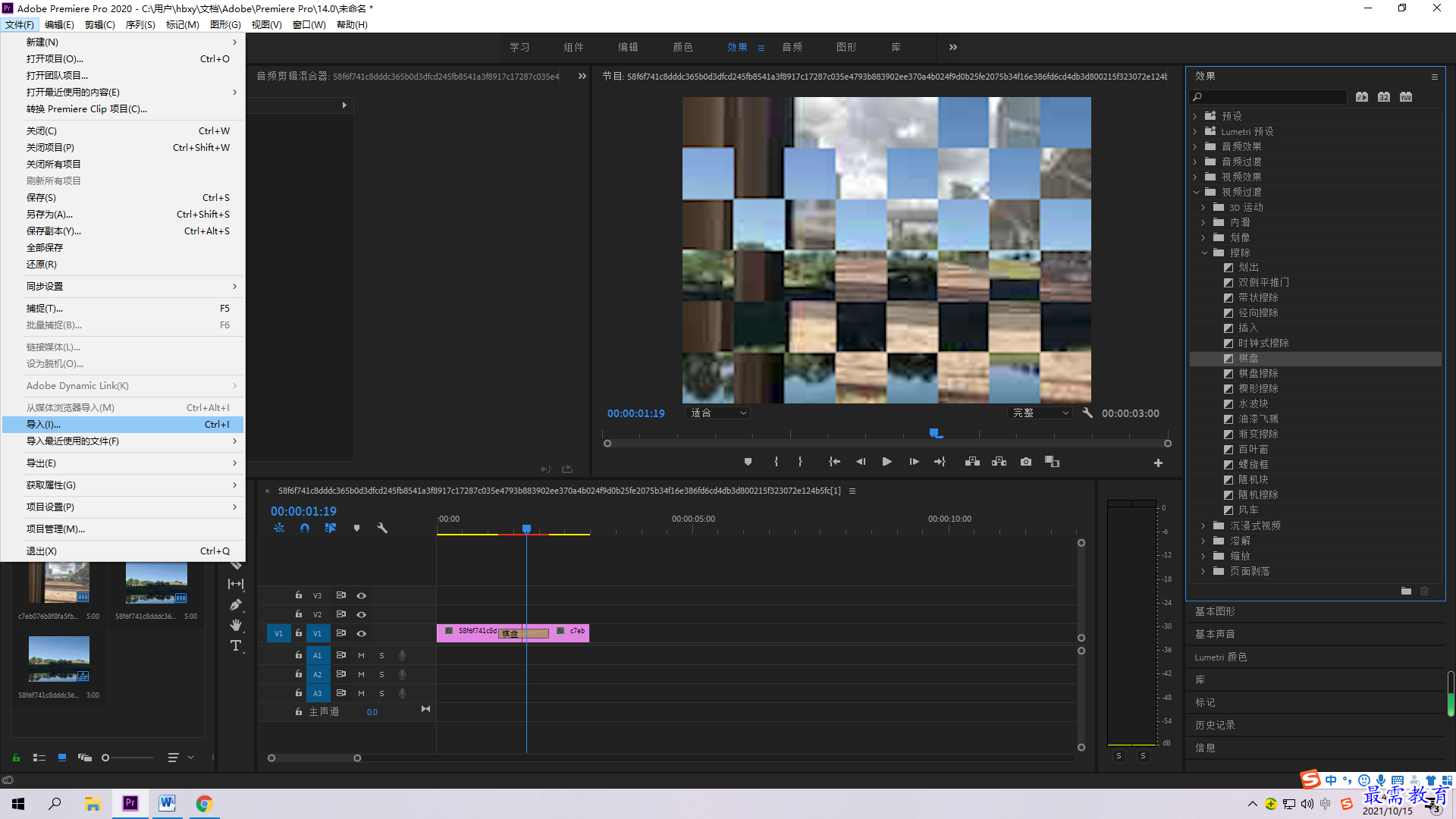Collapse the 视频过渡 folder

[1196, 192]
